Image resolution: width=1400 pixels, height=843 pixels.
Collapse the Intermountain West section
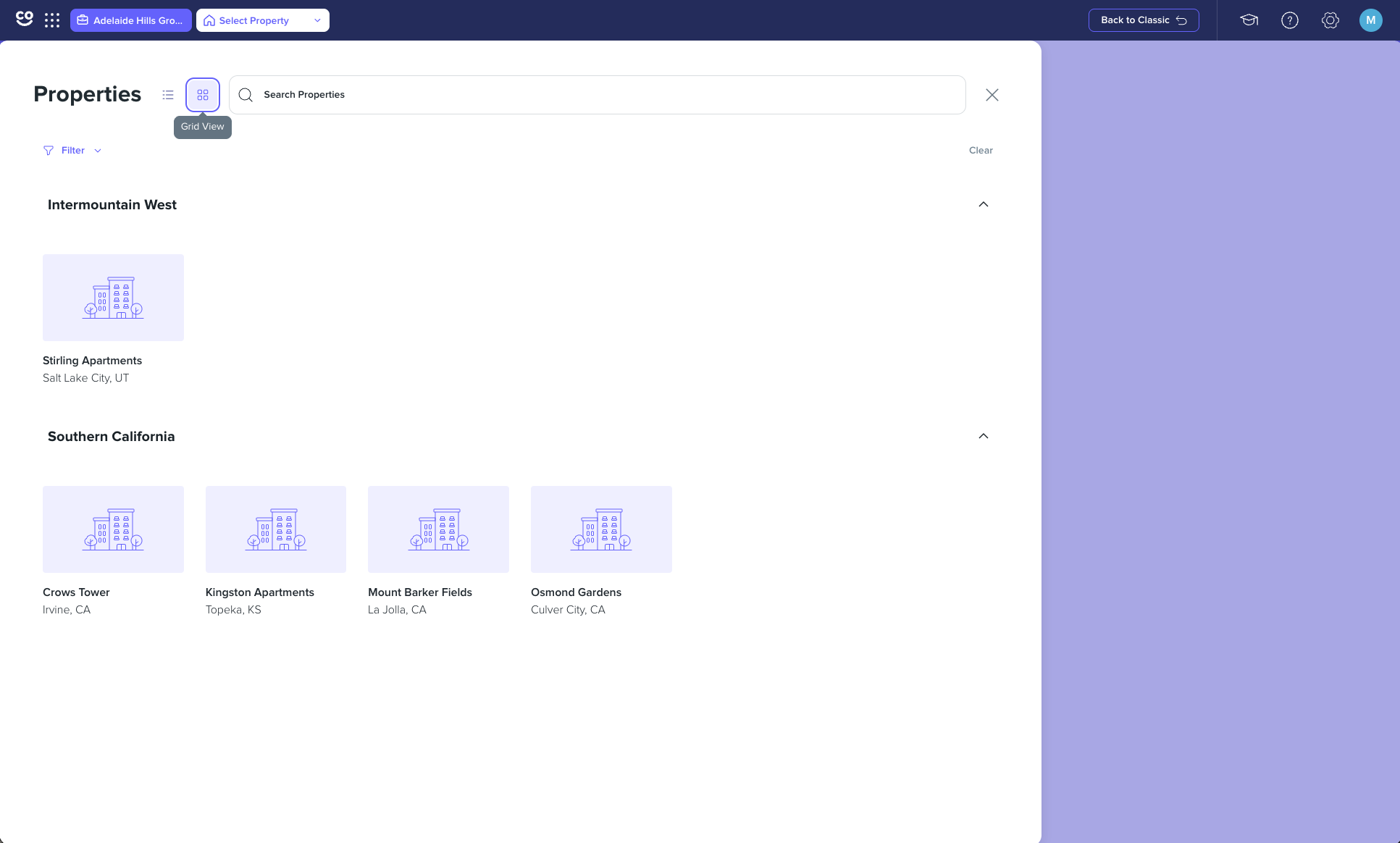point(984,204)
